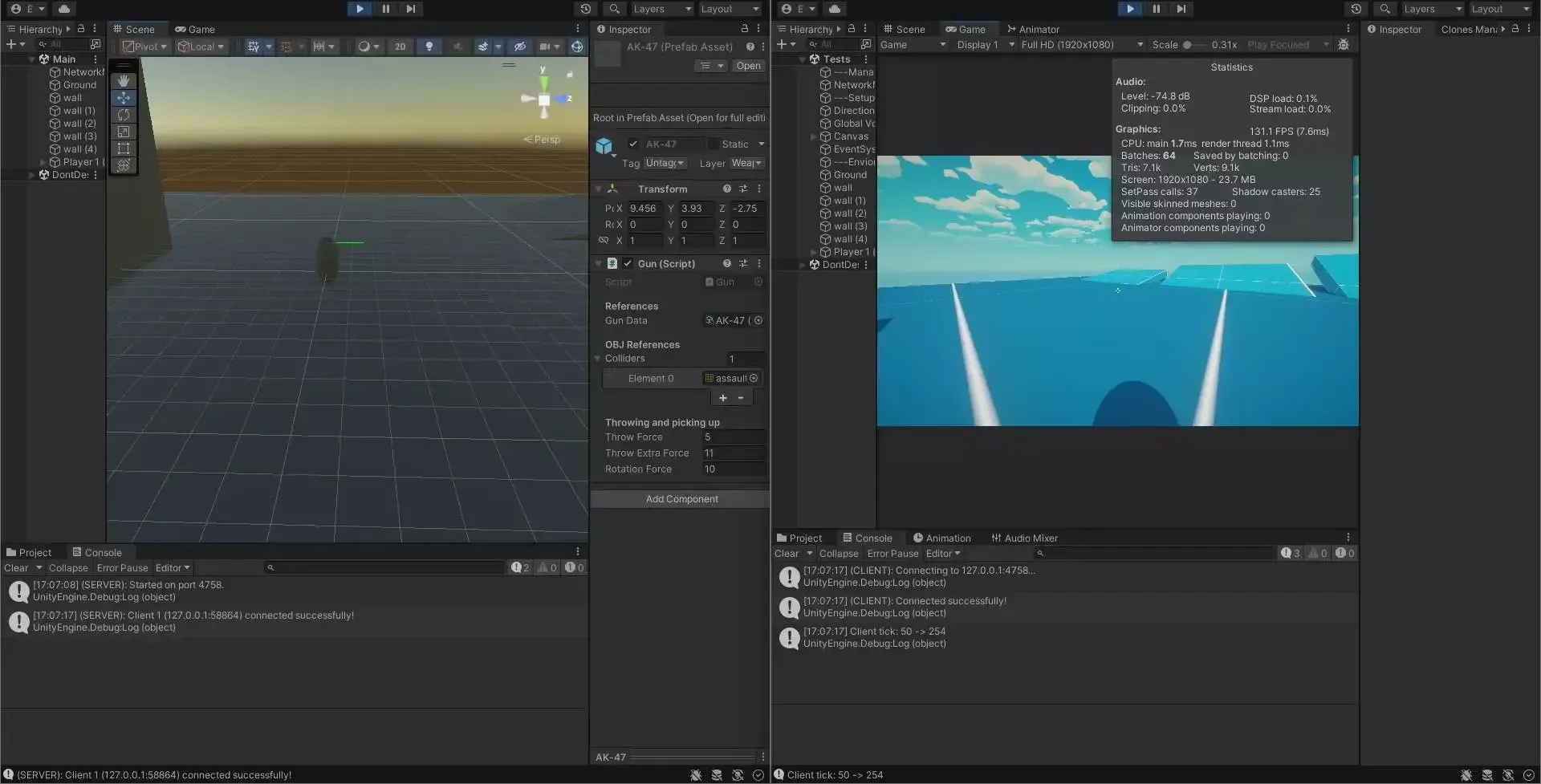Image resolution: width=1541 pixels, height=784 pixels.
Task: Click the Gizmos globe icon in Scene toolbar
Action: coord(577,47)
